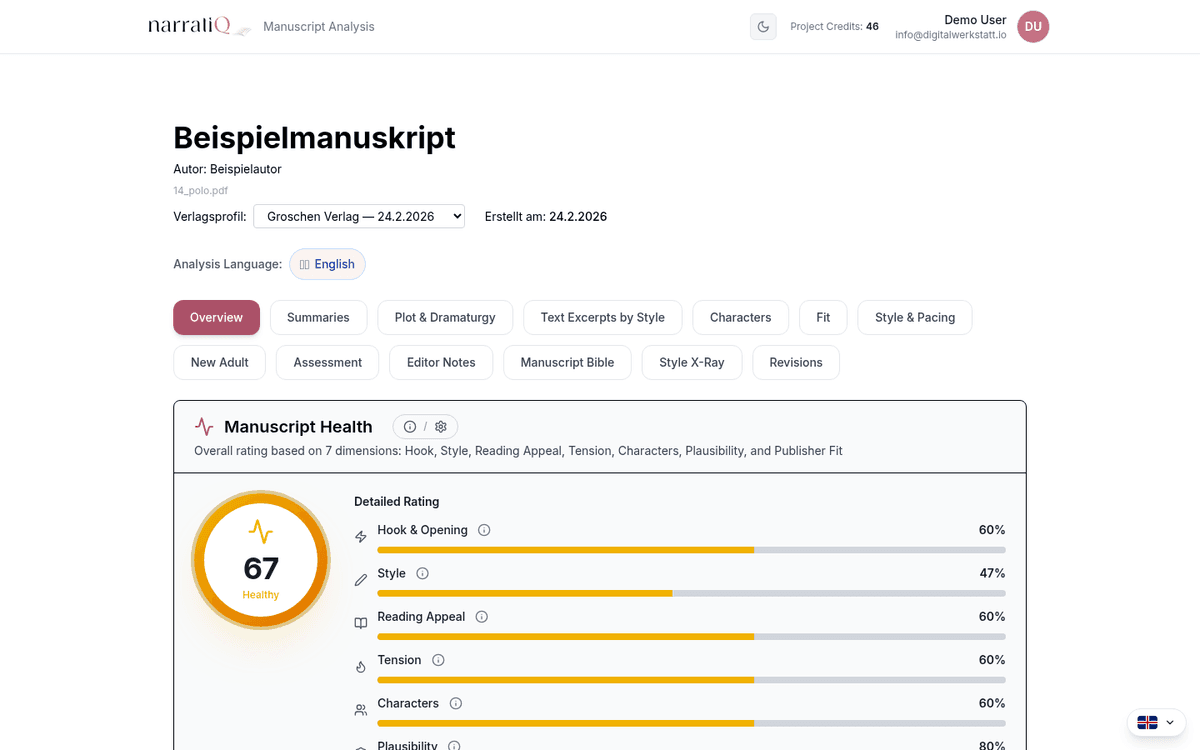Click the lightning icon beside Hook & Opening

click(x=360, y=536)
